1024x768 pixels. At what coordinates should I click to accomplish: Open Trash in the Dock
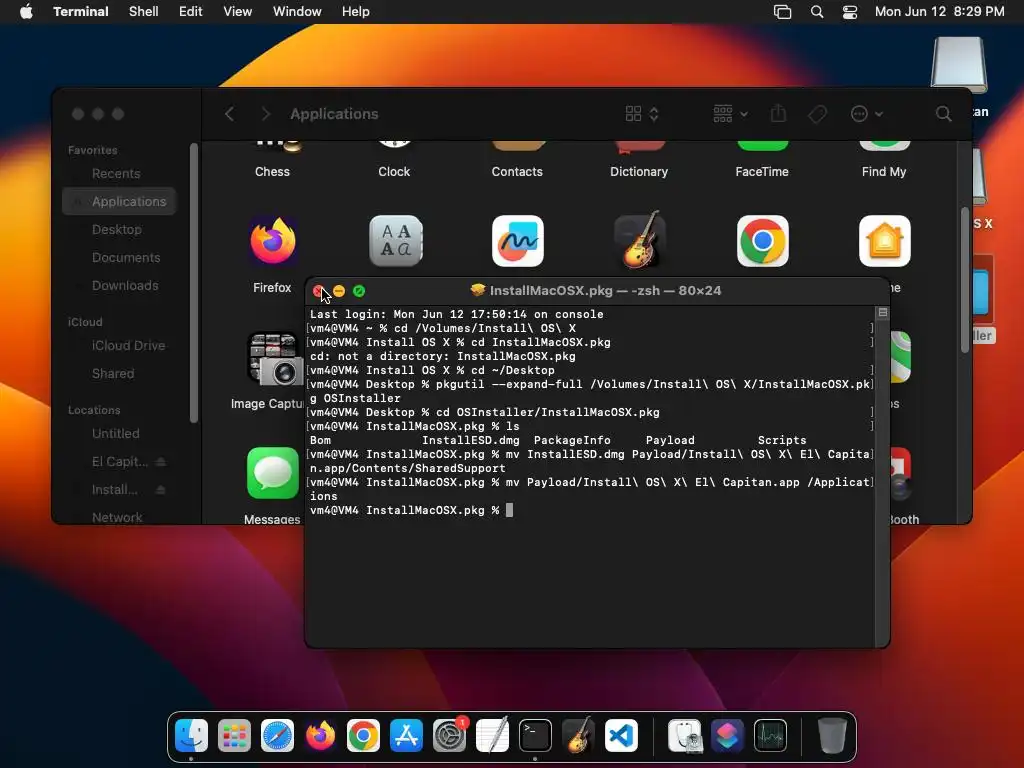point(833,735)
